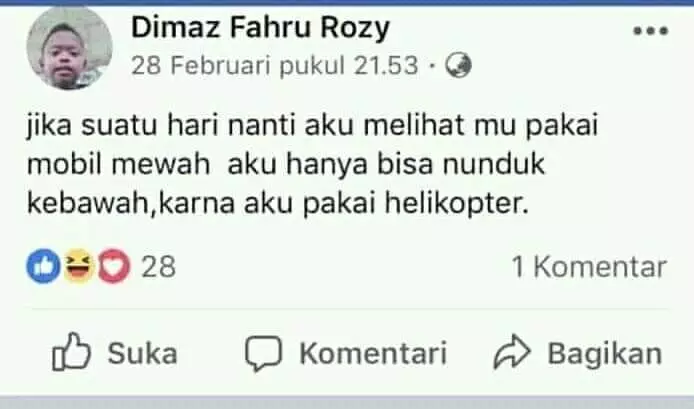The width and height of the screenshot is (694, 409).
Task: Click the globe public privacy icon
Action: [458, 65]
